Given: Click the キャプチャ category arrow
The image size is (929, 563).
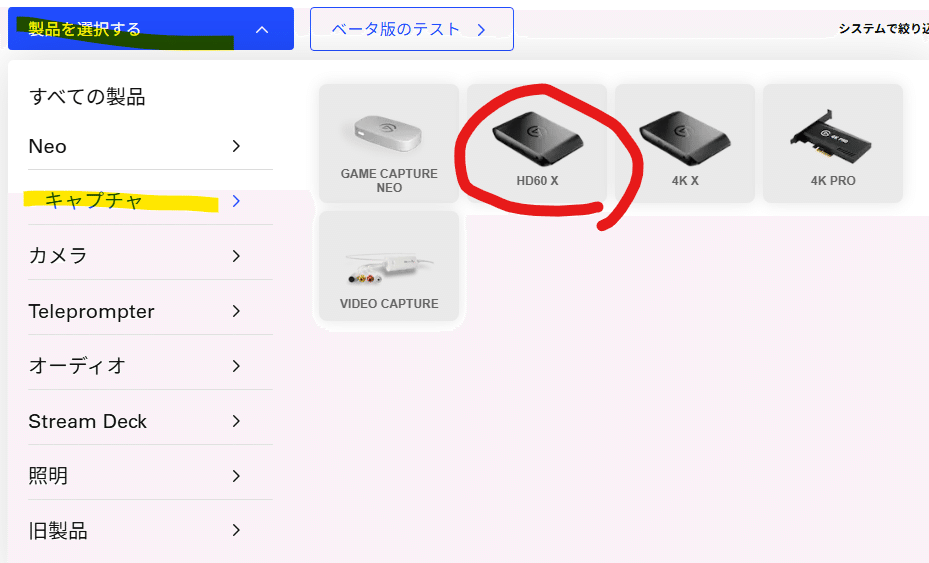Looking at the screenshot, I should (236, 201).
